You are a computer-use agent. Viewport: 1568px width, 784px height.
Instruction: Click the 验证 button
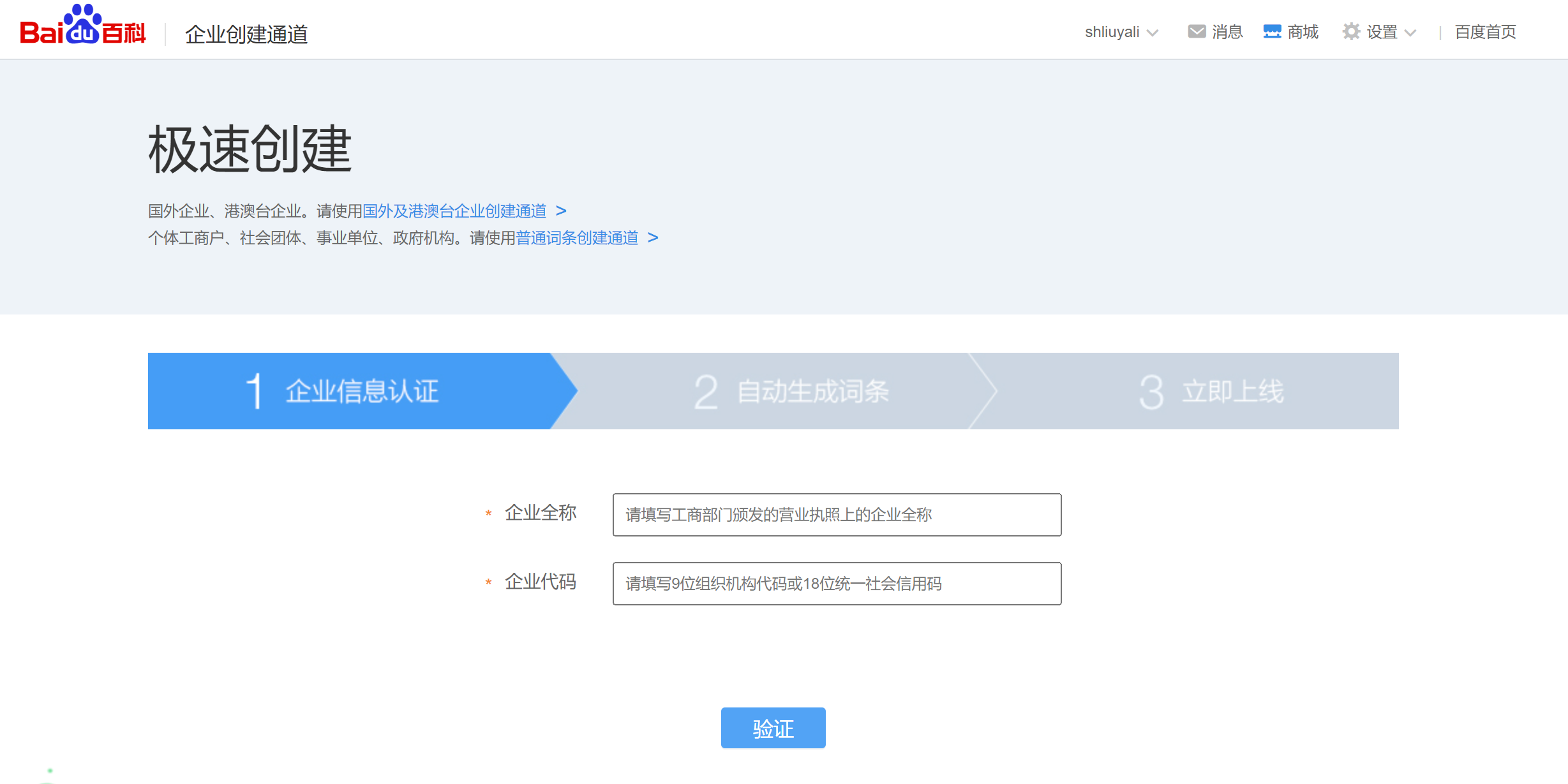773,728
